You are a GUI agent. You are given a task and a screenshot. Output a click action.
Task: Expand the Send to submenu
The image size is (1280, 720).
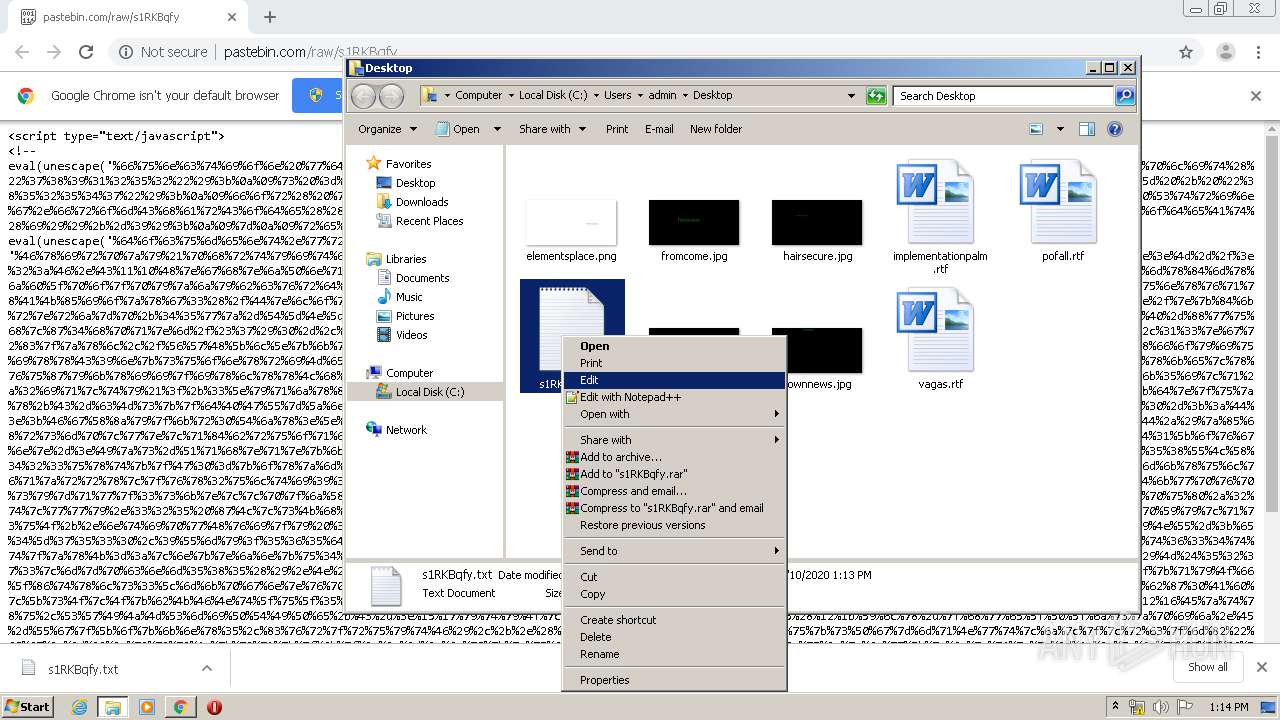[x=674, y=551]
